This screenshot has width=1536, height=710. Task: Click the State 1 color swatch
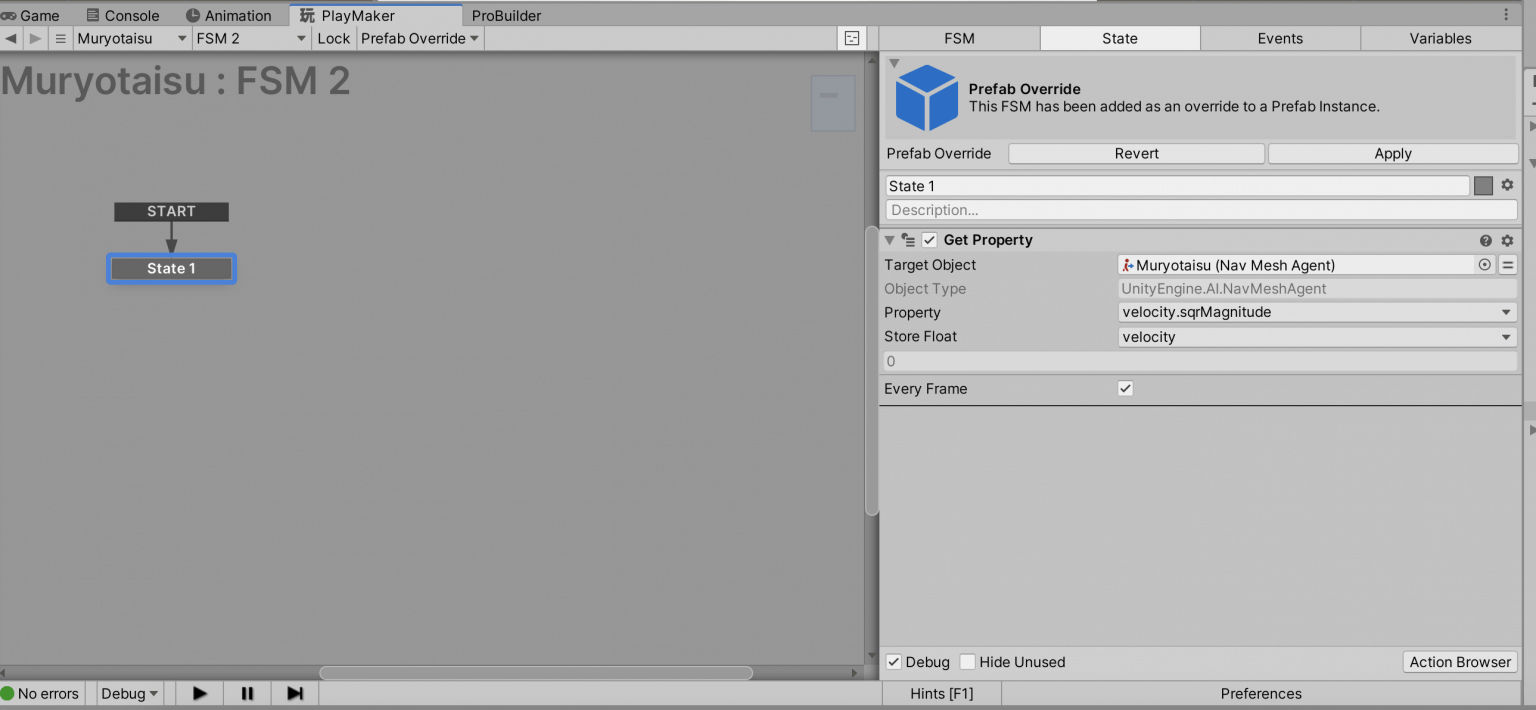pyautogui.click(x=1483, y=185)
